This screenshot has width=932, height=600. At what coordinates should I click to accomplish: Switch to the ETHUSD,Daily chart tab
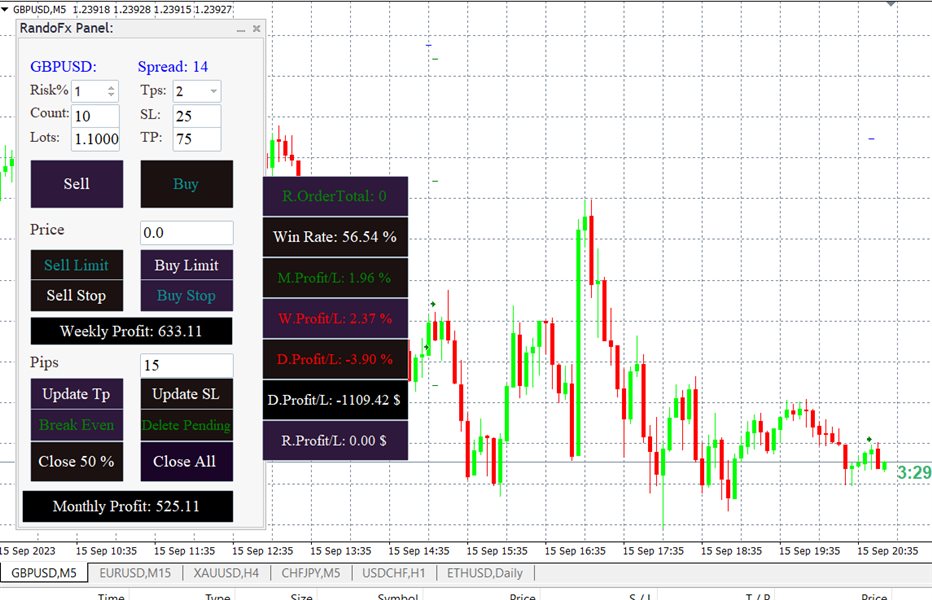coord(485,573)
